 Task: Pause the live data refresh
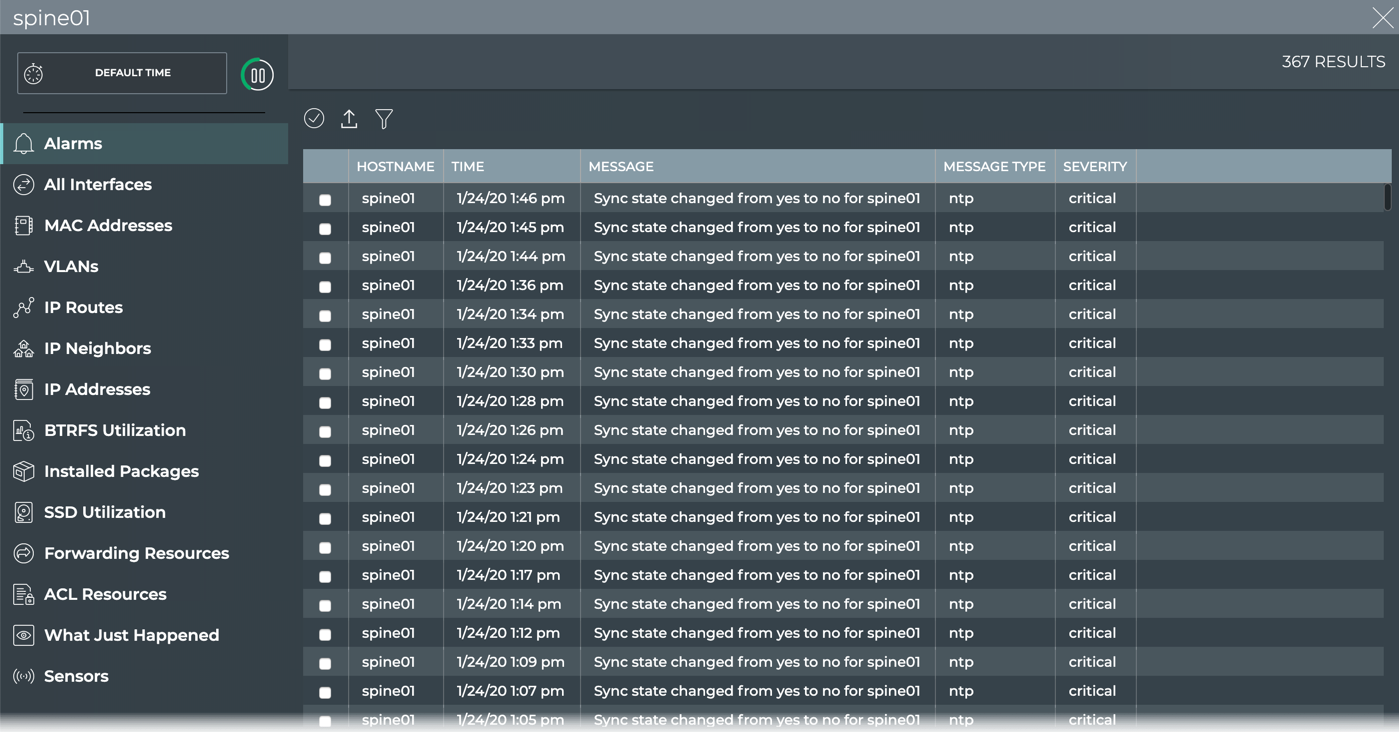pyautogui.click(x=257, y=74)
